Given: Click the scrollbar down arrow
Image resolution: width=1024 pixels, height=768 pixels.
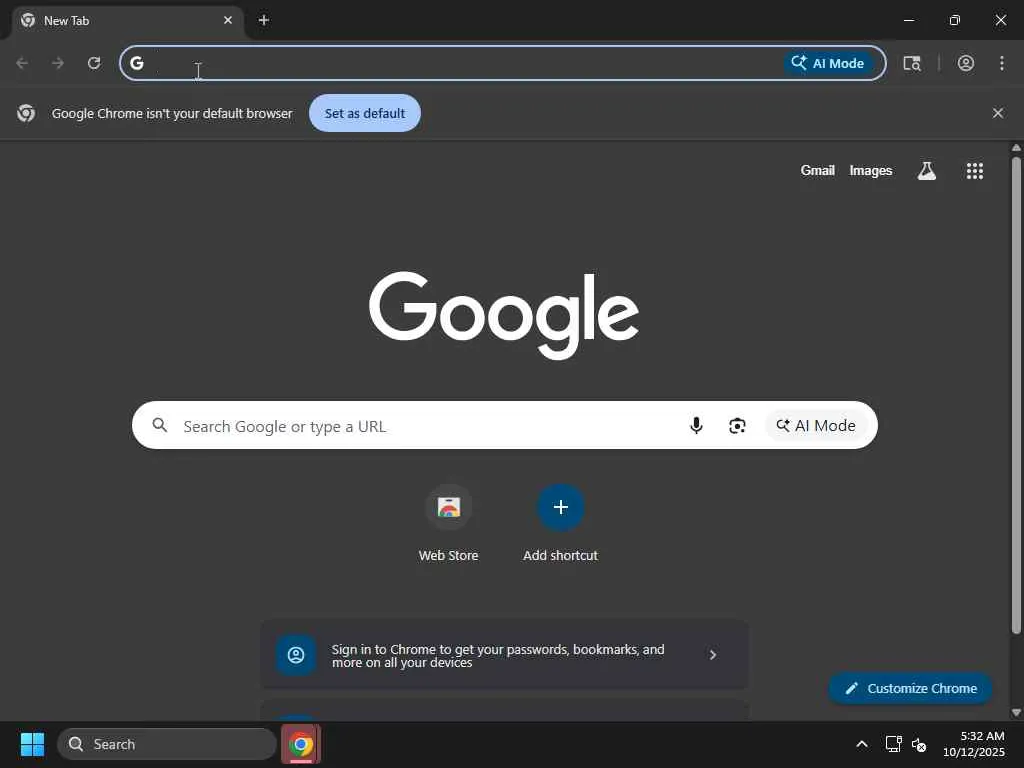Looking at the screenshot, I should (1016, 712).
